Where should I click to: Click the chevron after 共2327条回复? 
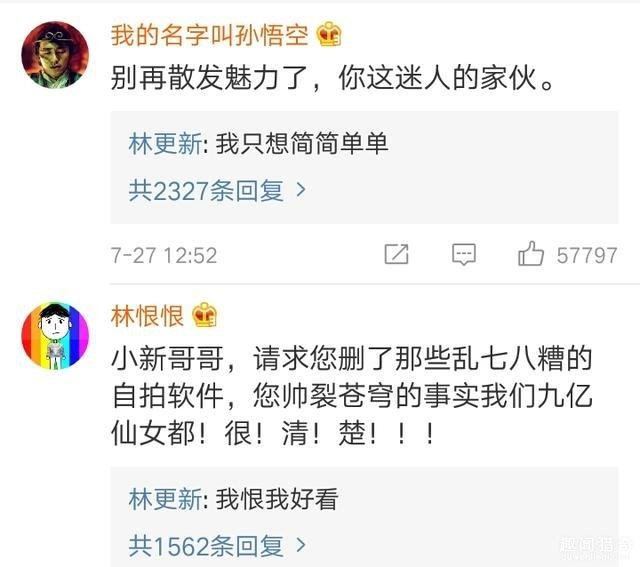[x=301, y=190]
